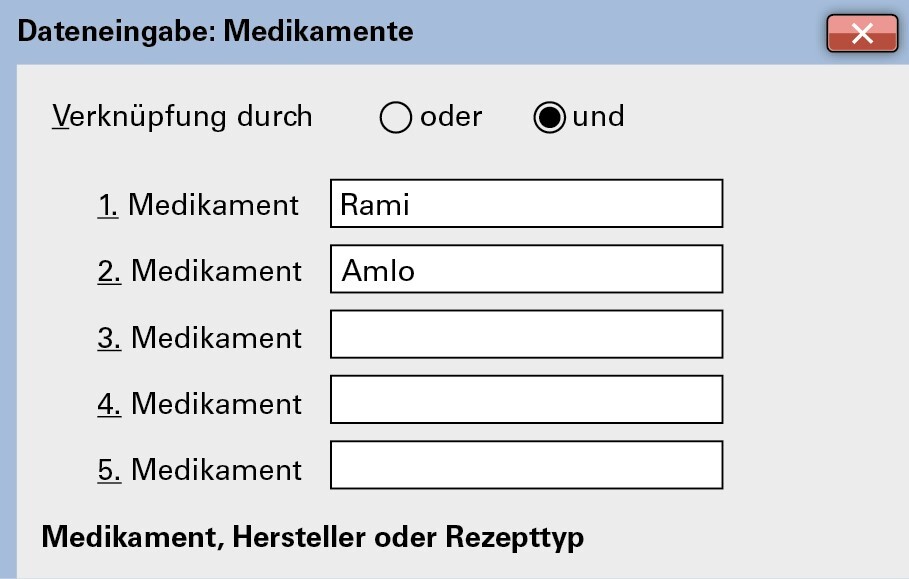Screen dimensions: 909x579
Task: Select the "oder" radio button
Action: tap(396, 118)
